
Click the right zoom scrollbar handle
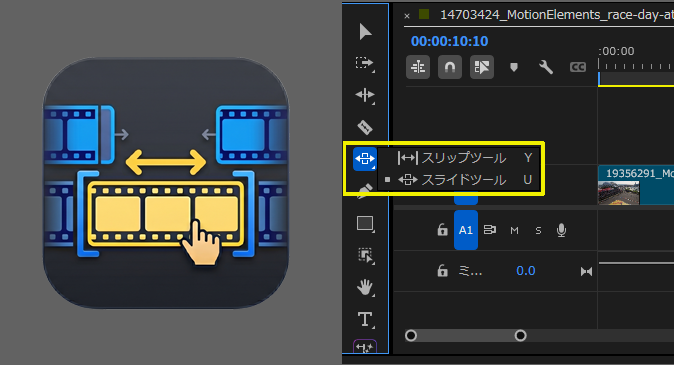(521, 335)
